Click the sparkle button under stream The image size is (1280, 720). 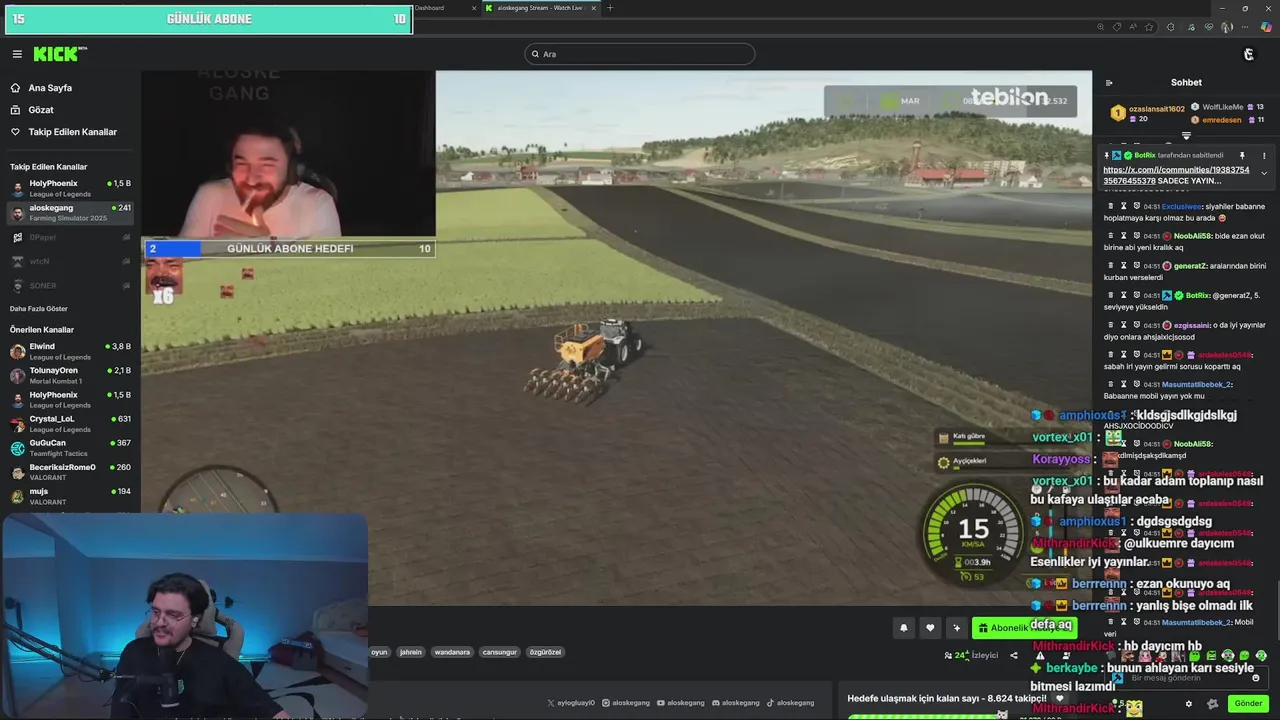click(x=956, y=628)
